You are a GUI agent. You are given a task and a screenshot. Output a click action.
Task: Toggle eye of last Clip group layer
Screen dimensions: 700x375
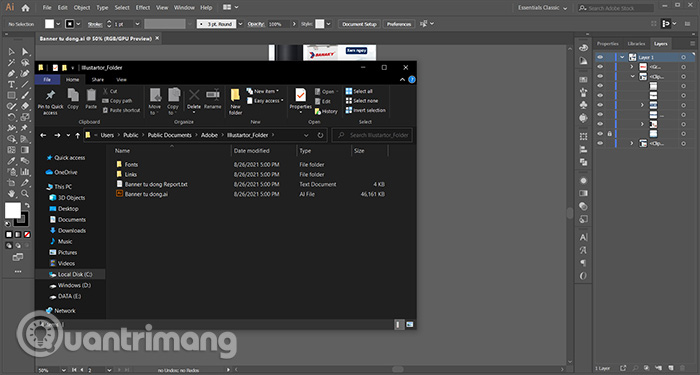pos(600,143)
